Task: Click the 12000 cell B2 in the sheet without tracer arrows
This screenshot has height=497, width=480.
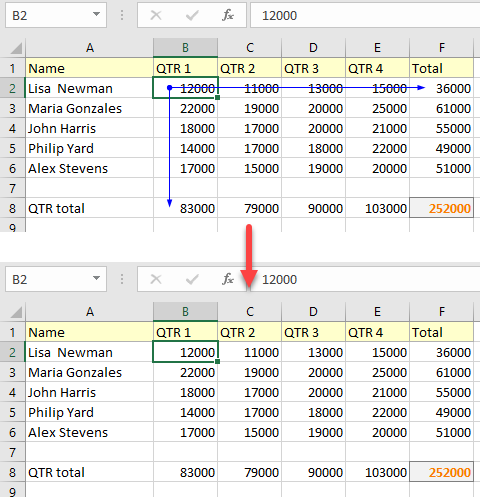Action: click(185, 352)
